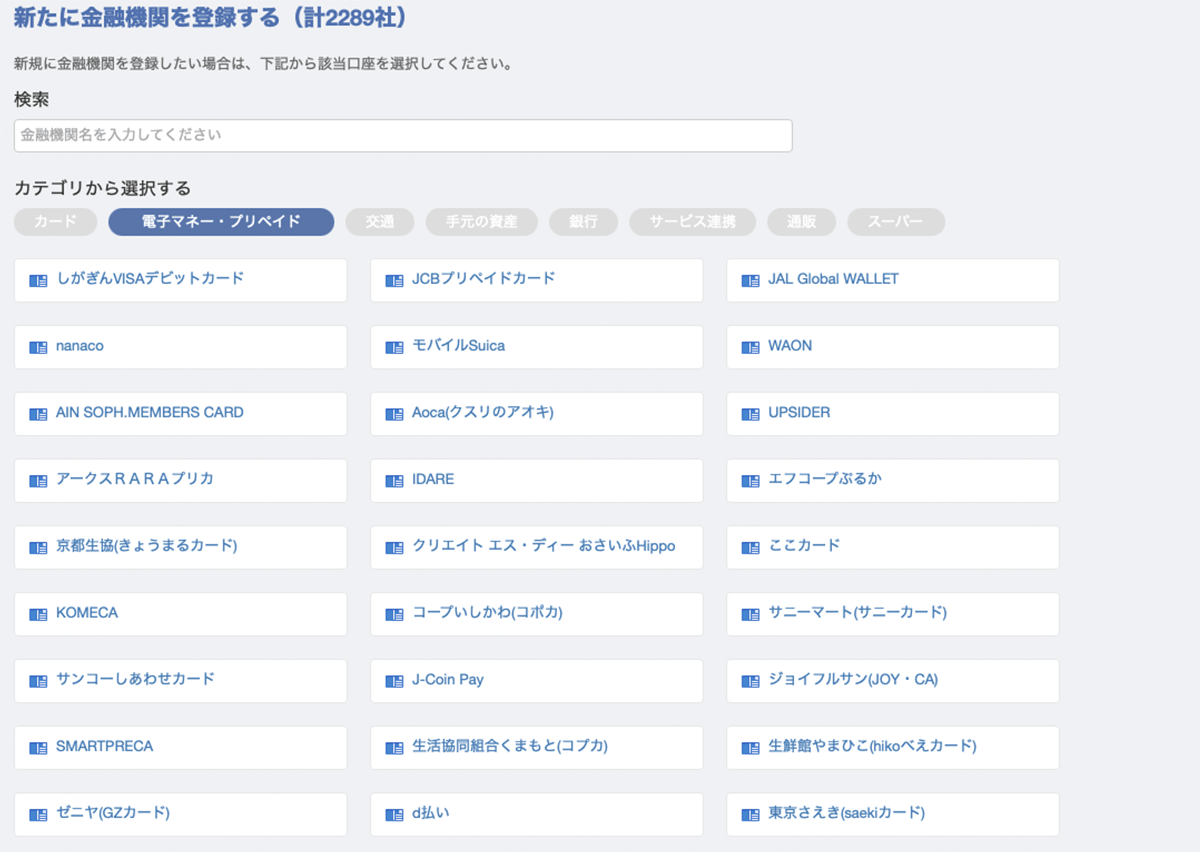The image size is (1200, 852).
Task: Click the icon beside サンコーしあわせカード
Action: [39, 681]
